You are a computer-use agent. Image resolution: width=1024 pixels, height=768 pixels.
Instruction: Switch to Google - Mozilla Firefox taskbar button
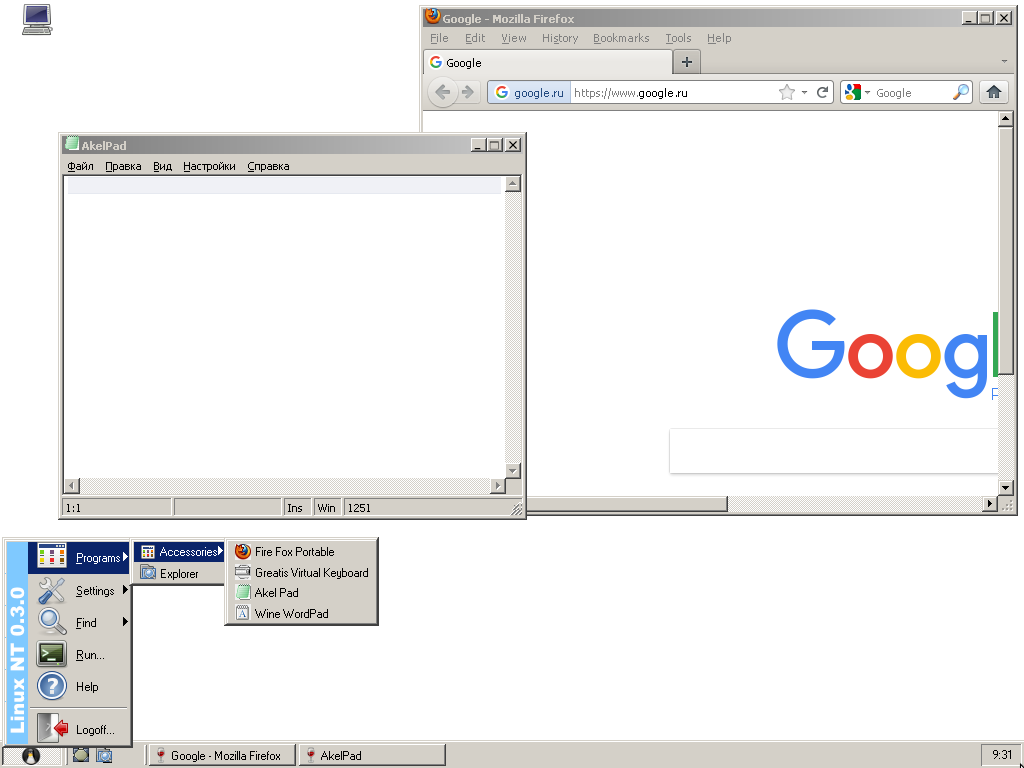coord(222,756)
